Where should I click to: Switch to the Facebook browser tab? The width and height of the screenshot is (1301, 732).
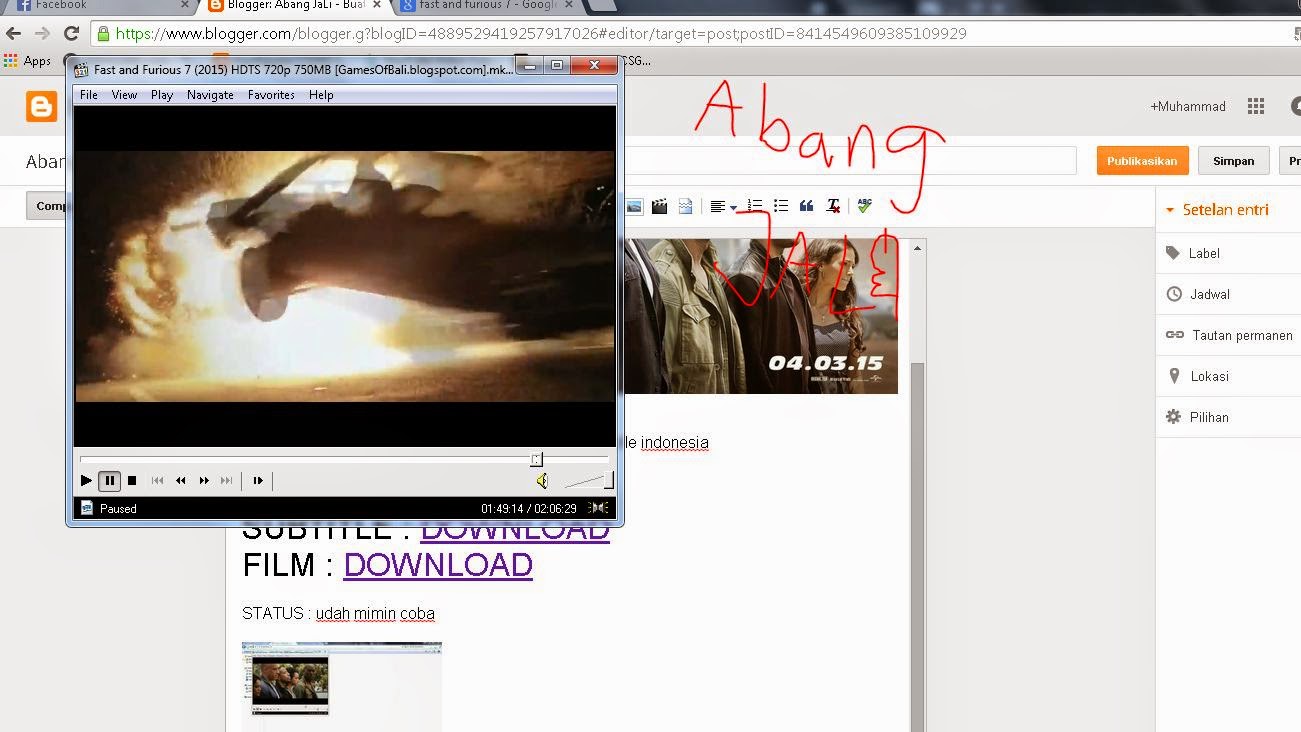pos(100,6)
